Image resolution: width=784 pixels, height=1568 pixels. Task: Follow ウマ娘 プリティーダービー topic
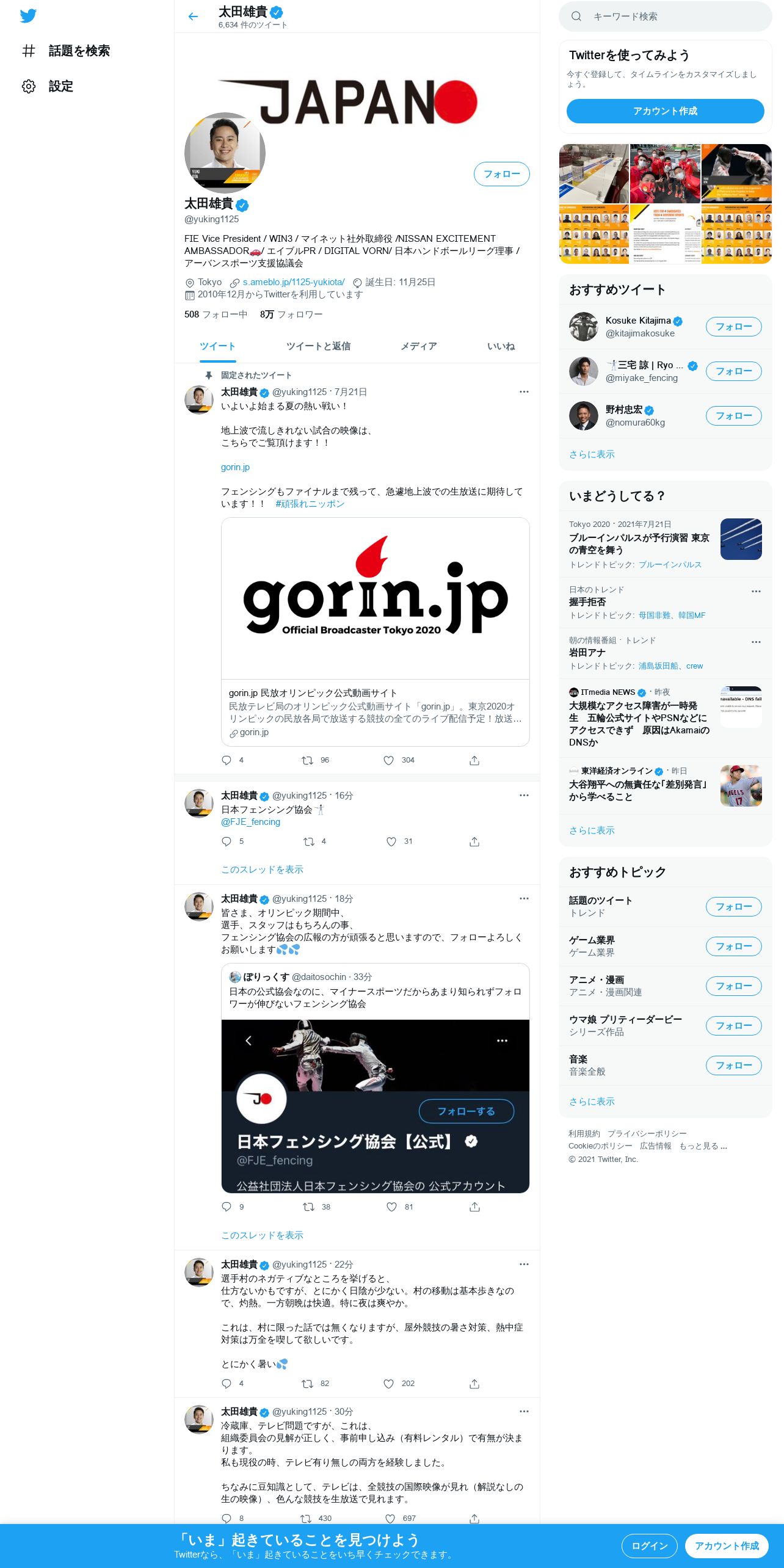[x=733, y=1026]
